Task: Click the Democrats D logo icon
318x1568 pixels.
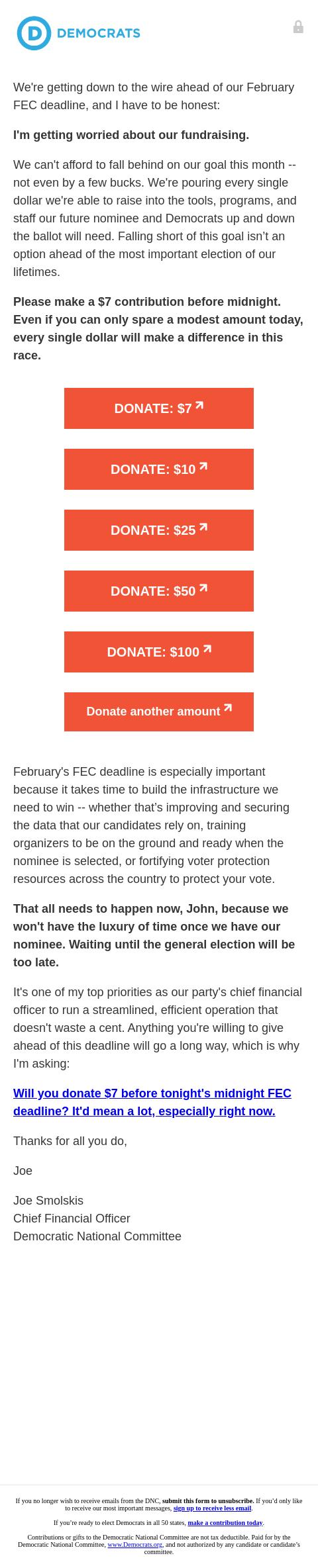Action: [34, 33]
